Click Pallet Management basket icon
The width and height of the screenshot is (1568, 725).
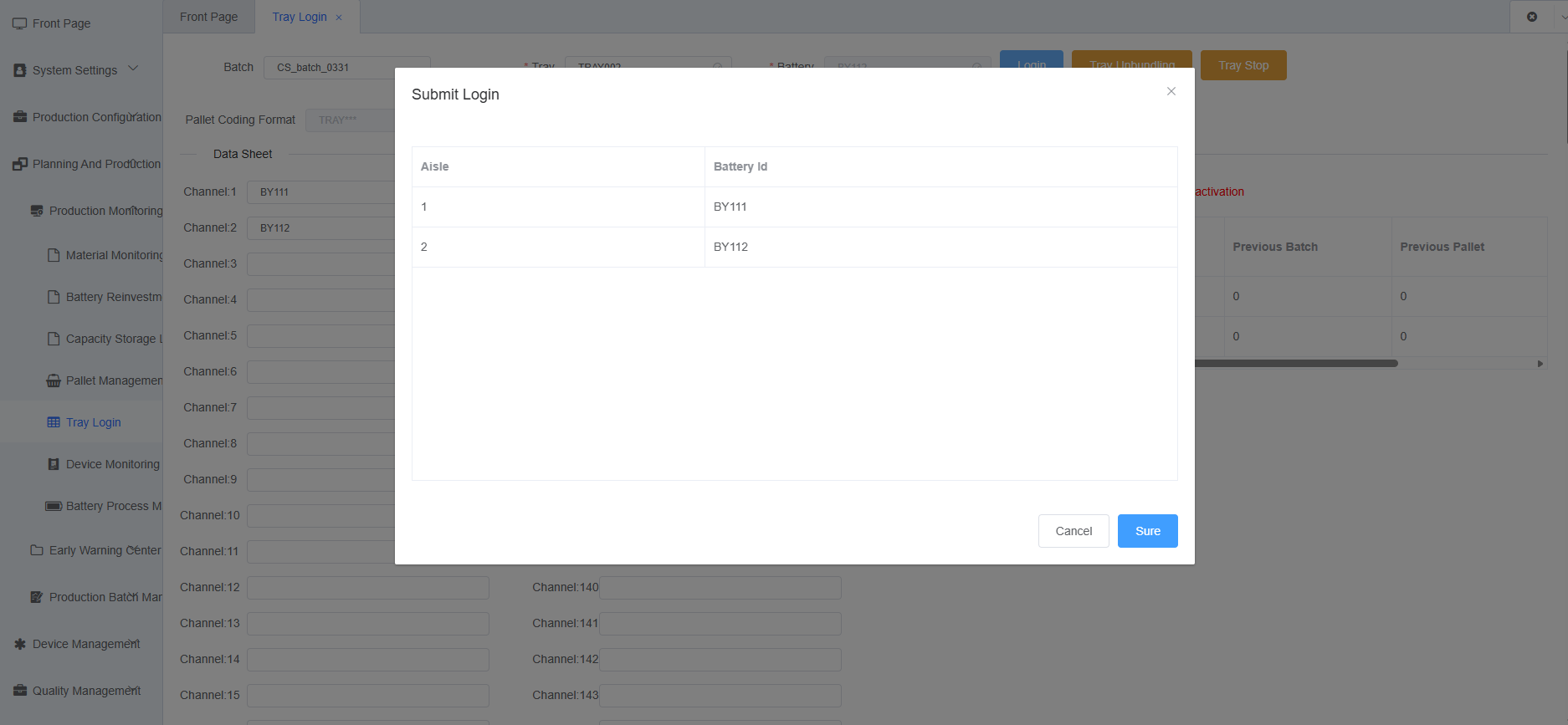pos(54,380)
